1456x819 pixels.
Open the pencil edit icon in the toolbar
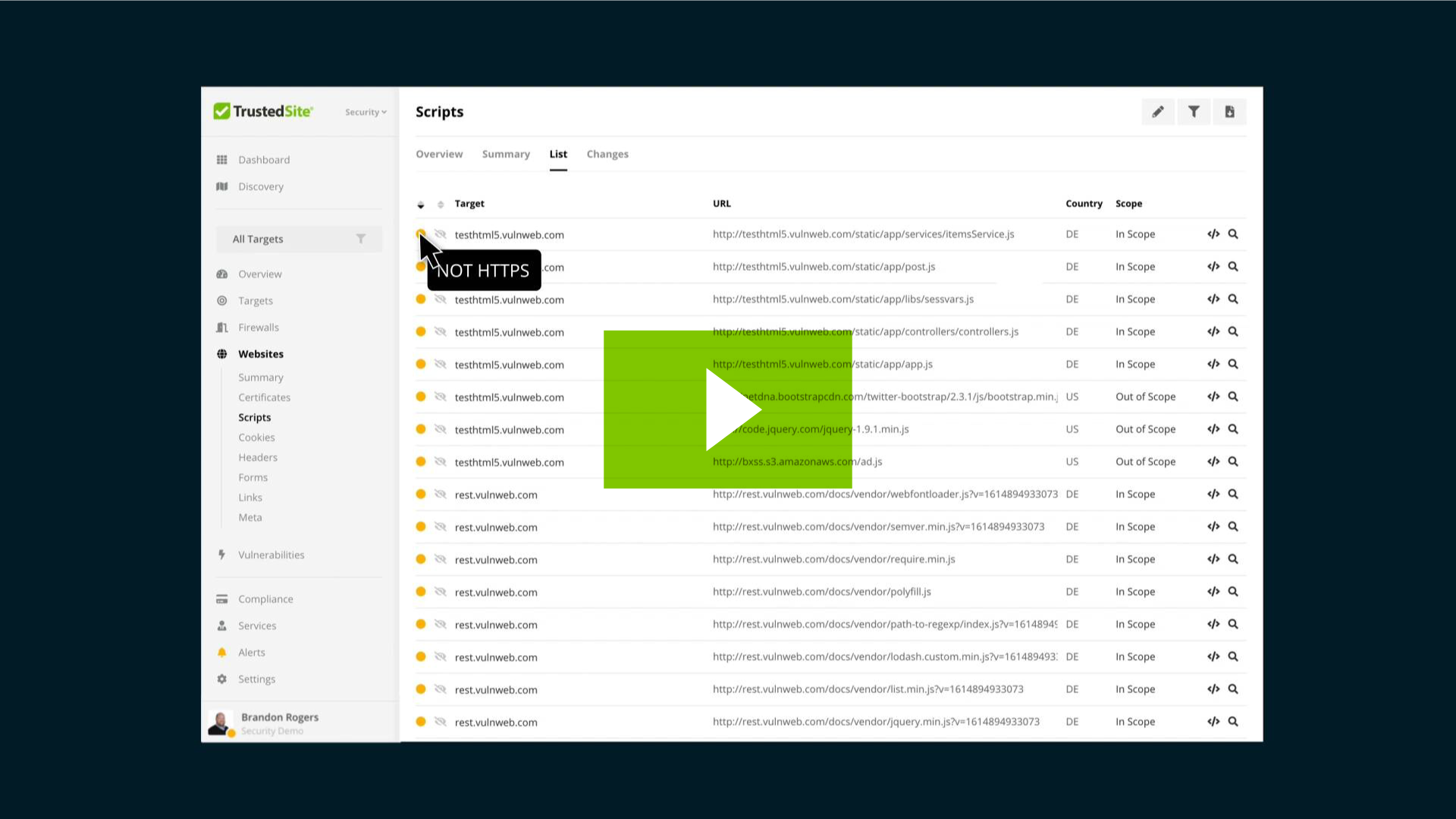point(1158,111)
